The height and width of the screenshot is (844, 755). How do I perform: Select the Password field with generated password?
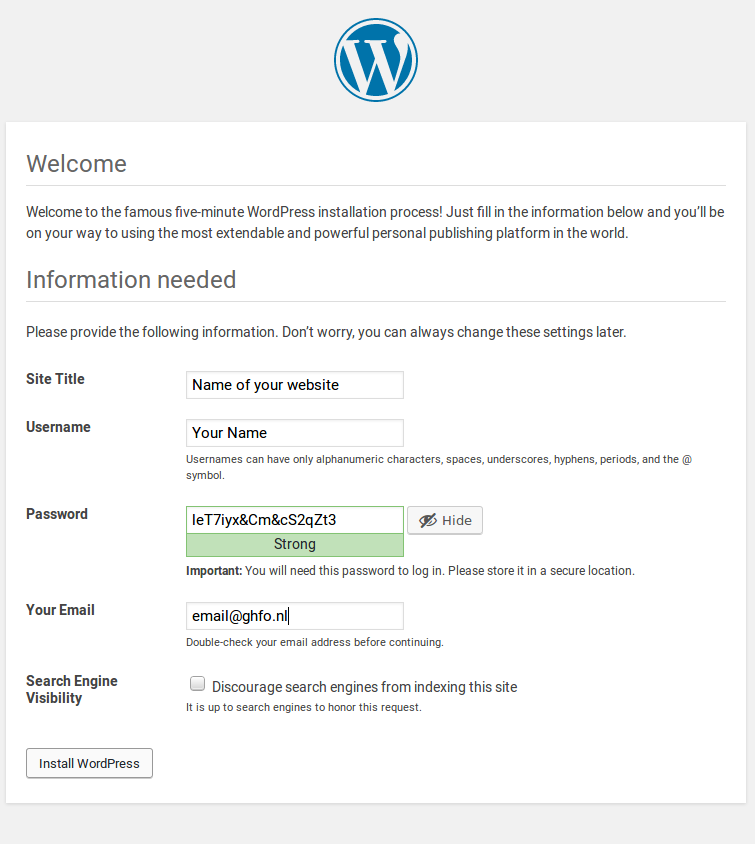click(295, 520)
